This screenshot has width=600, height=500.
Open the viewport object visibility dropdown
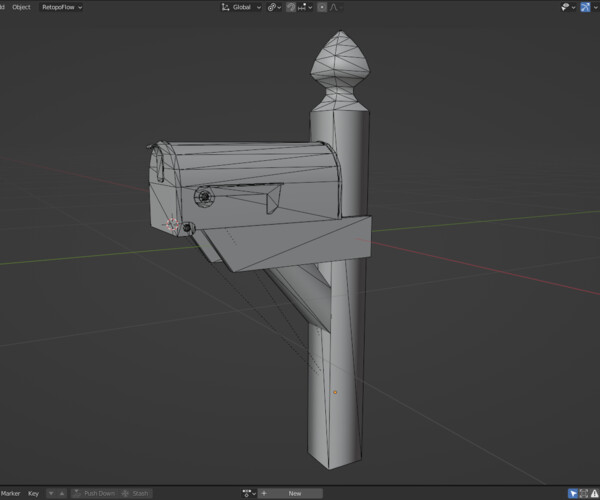(568, 7)
